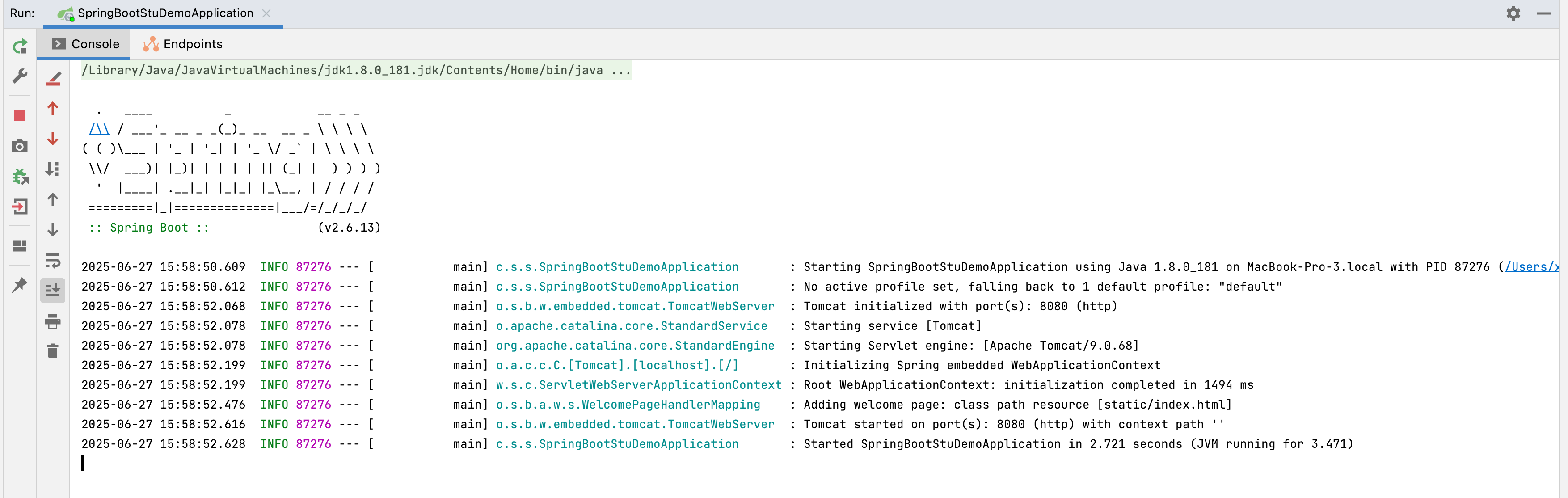Jump to next red down arrow
1568x498 pixels.
[53, 139]
